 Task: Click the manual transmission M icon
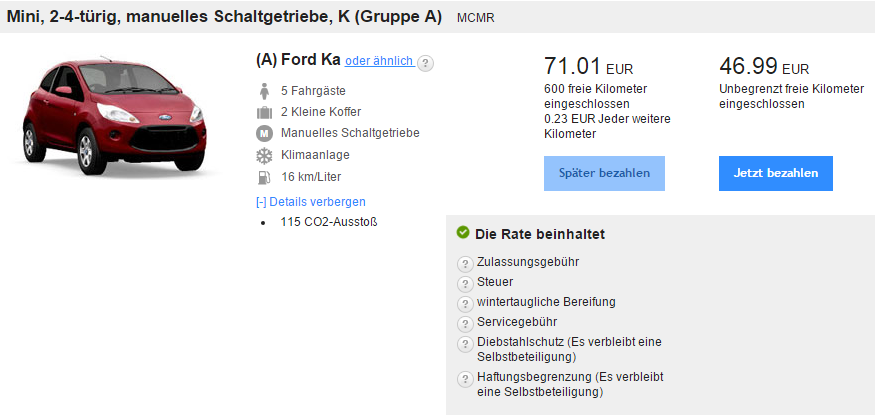point(264,134)
